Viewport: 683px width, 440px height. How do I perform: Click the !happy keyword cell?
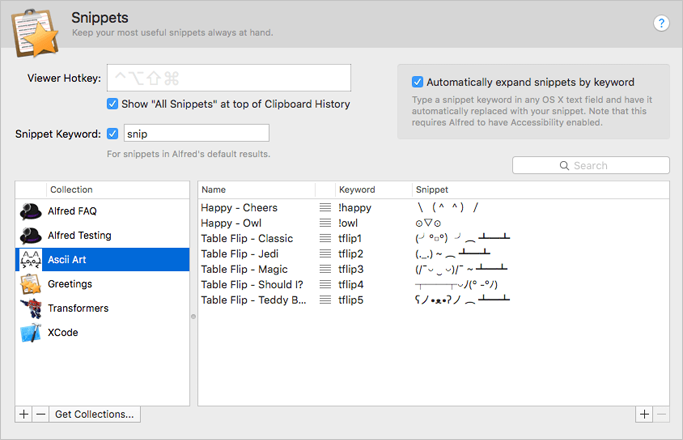coord(355,208)
